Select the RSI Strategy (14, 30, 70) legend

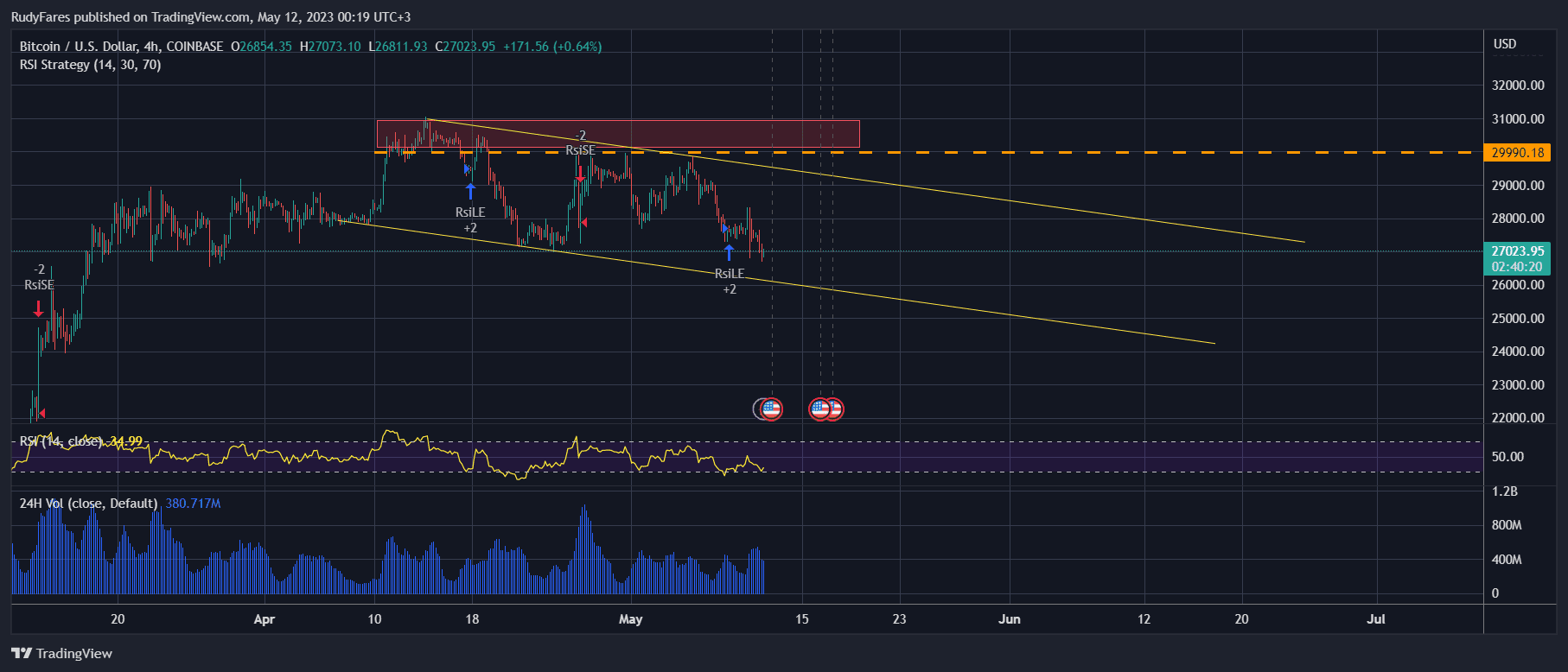tap(91, 65)
